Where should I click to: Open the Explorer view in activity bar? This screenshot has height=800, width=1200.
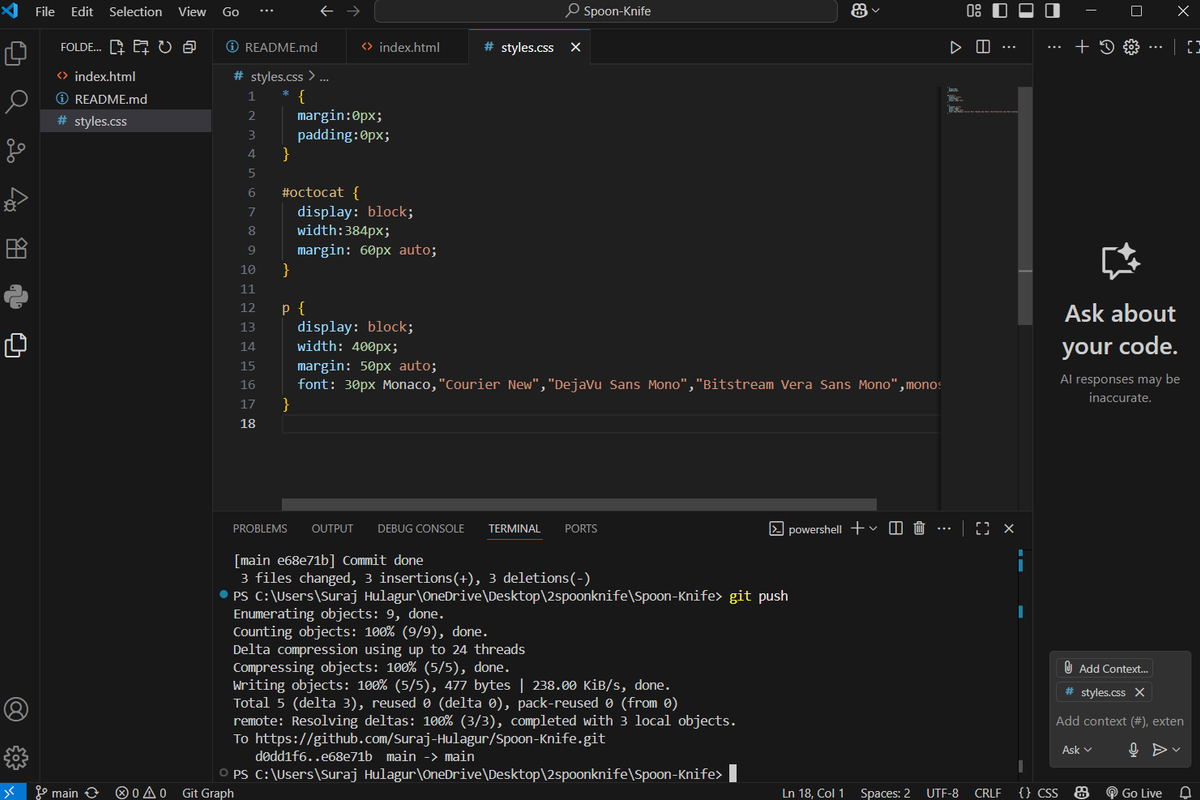16,53
